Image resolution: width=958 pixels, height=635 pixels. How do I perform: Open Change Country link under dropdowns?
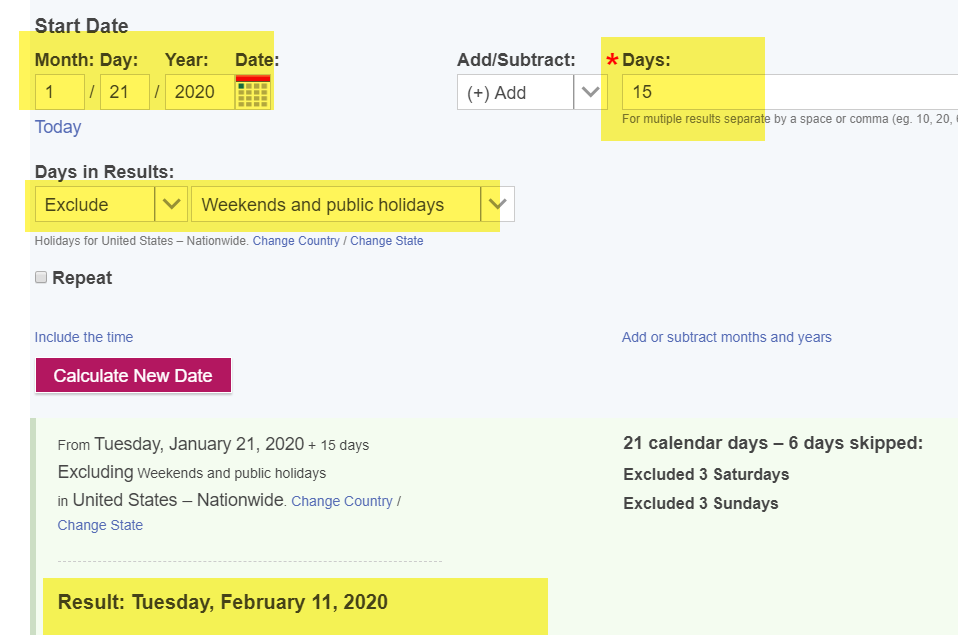coord(296,241)
